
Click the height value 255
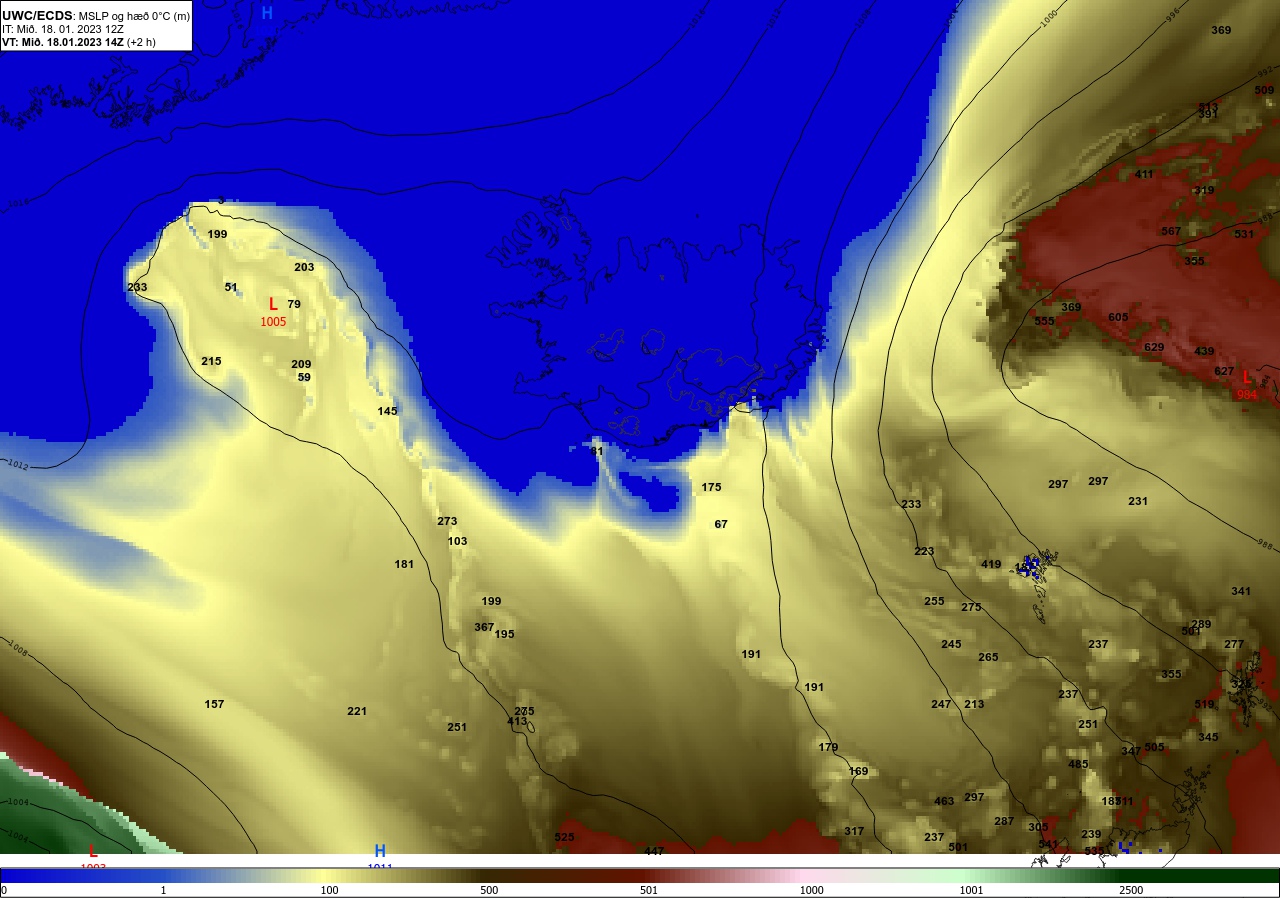tap(934, 601)
